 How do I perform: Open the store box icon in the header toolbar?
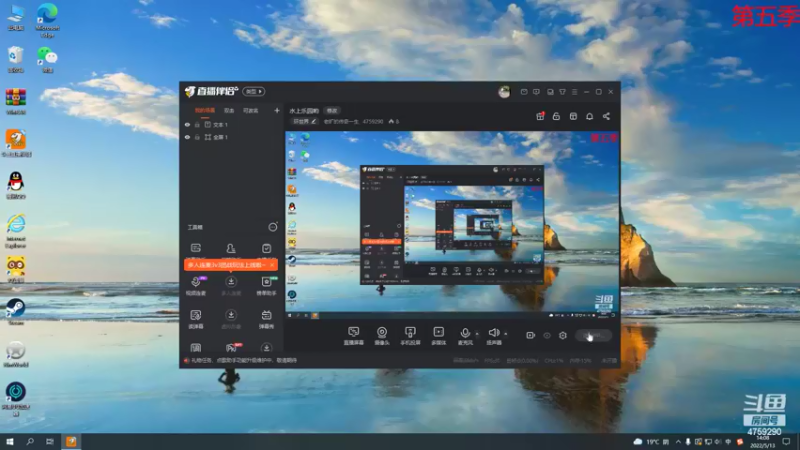click(x=573, y=116)
